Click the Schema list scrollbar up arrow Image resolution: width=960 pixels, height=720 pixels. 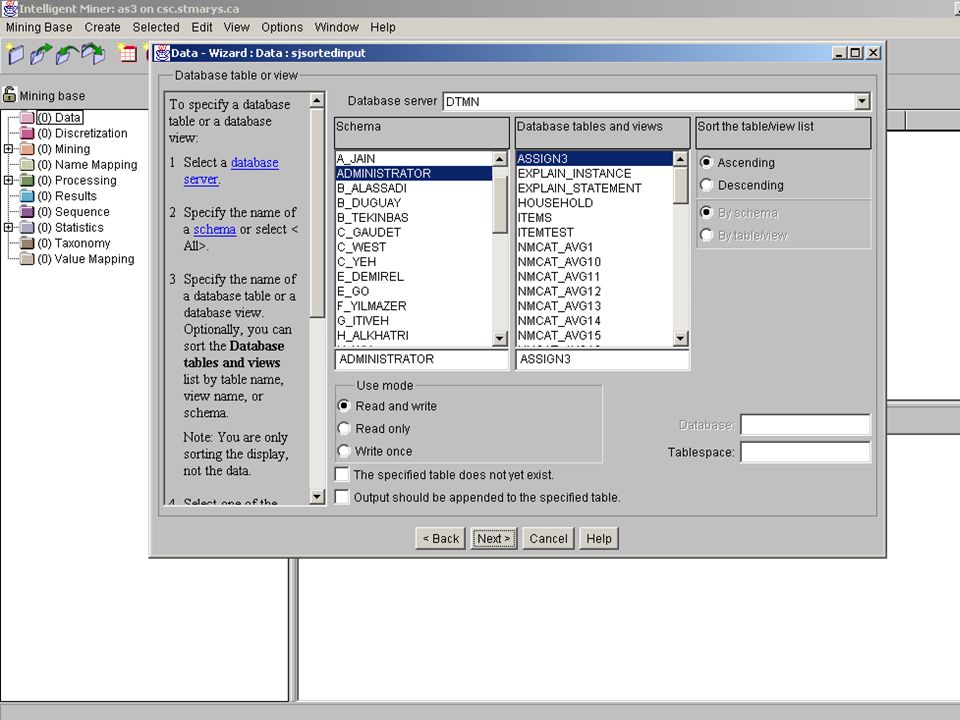pos(500,159)
